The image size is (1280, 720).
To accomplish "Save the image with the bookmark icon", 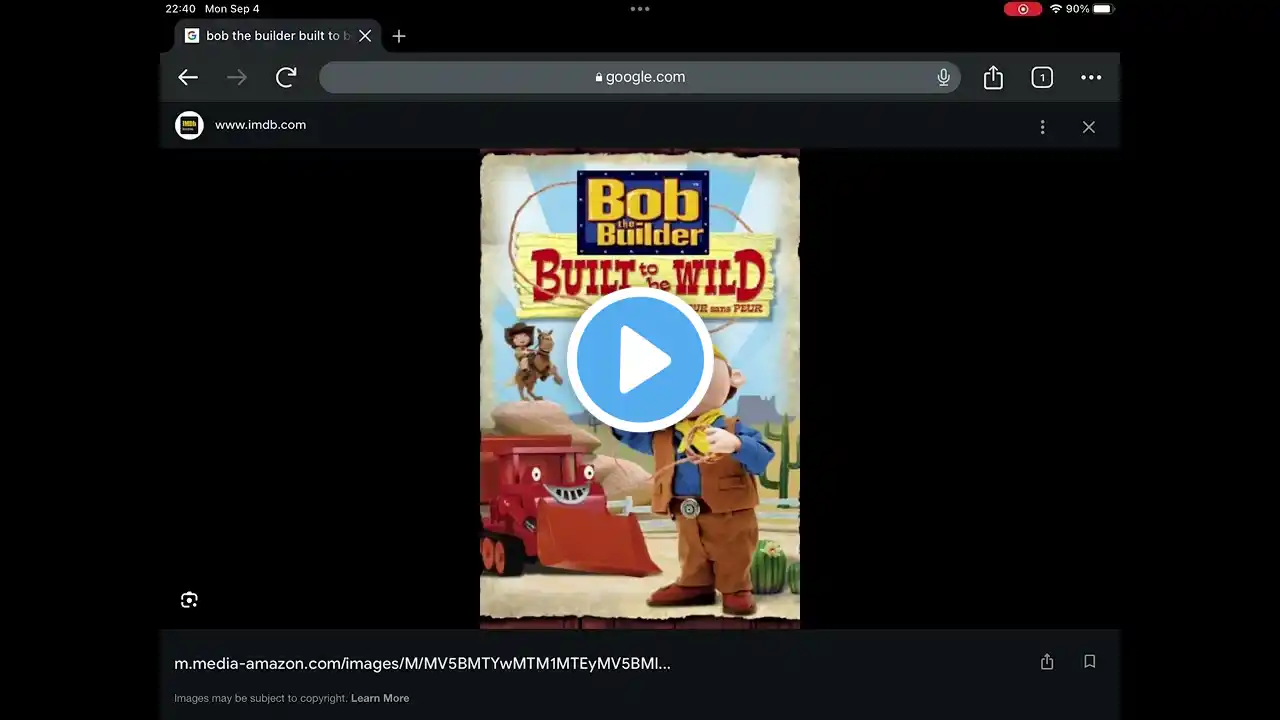I will point(1090,662).
